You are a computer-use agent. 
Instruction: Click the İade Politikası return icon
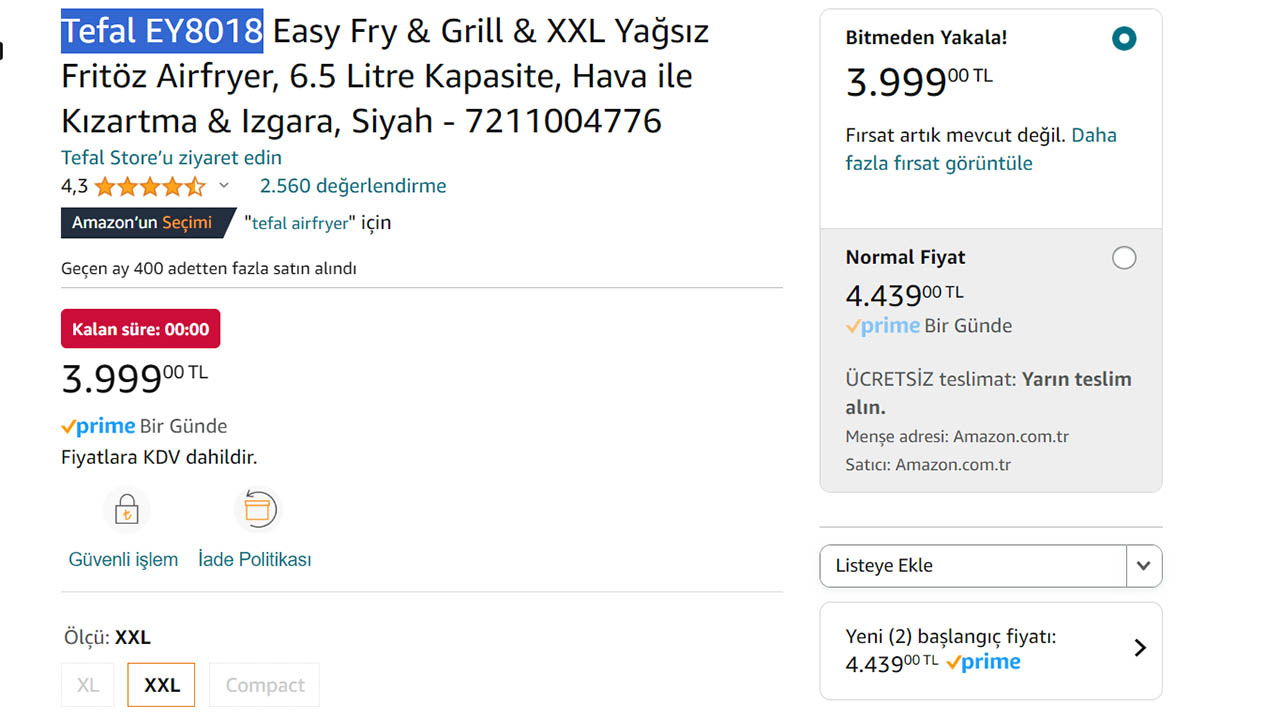coord(258,508)
